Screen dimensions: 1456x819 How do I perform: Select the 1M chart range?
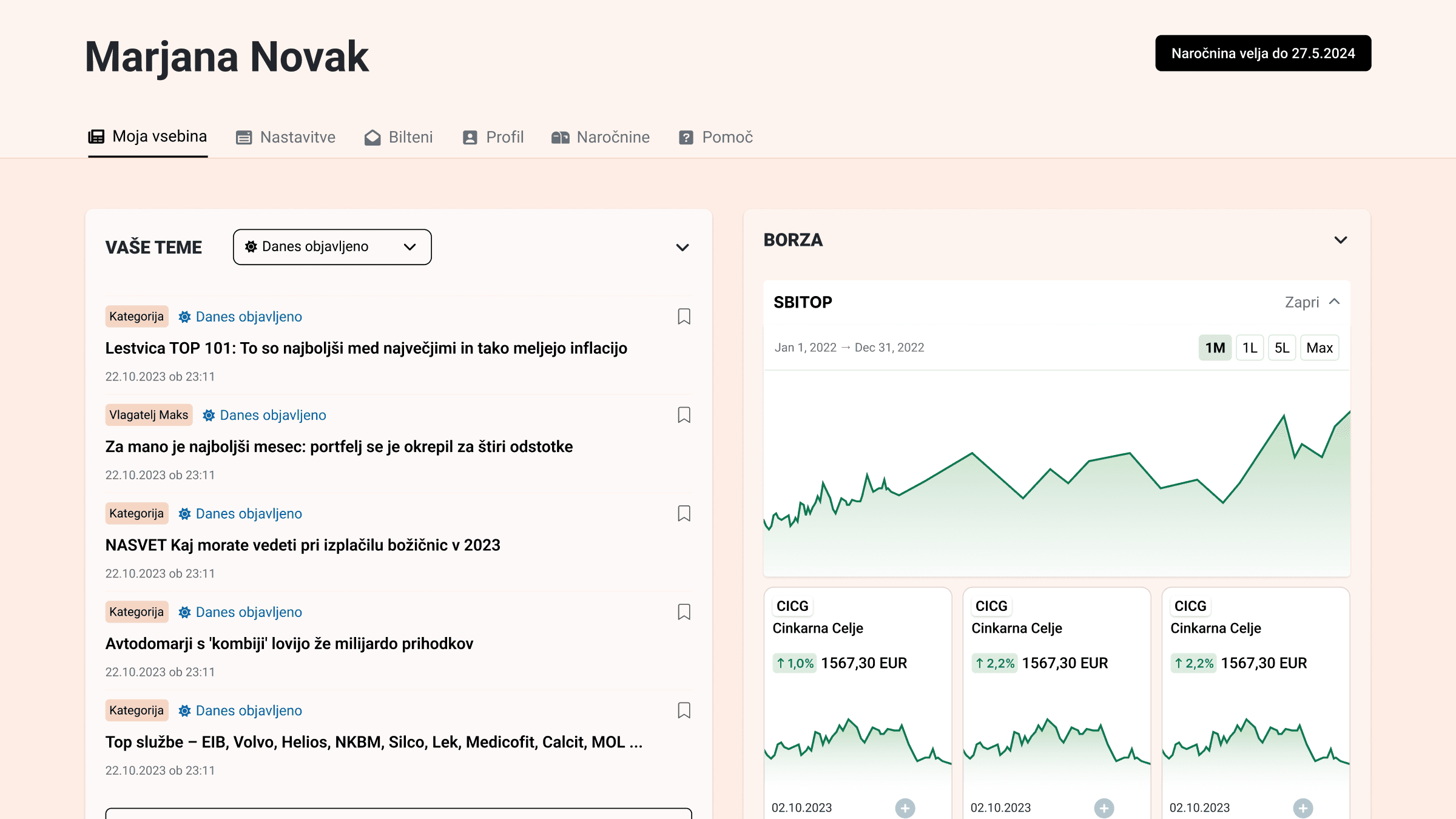pyautogui.click(x=1215, y=348)
